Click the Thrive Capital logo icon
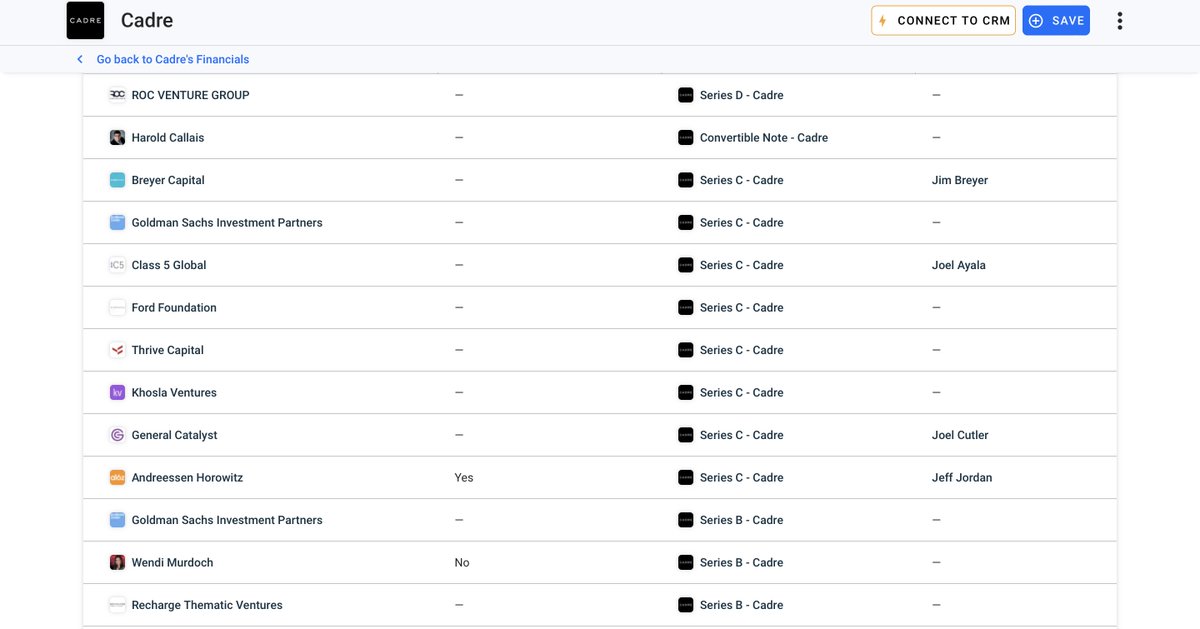This screenshot has width=1200, height=629. (x=117, y=350)
